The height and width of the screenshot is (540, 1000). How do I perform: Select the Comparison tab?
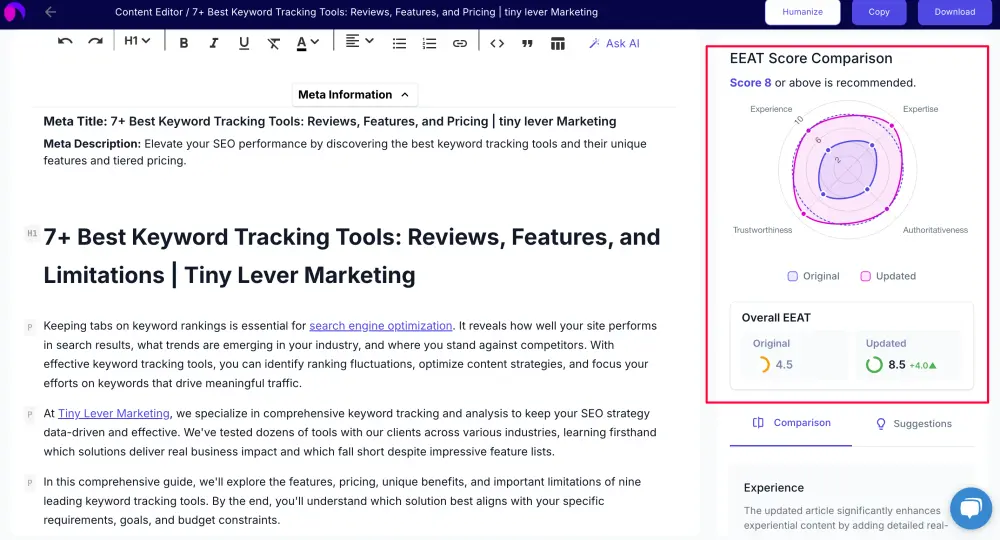point(791,423)
